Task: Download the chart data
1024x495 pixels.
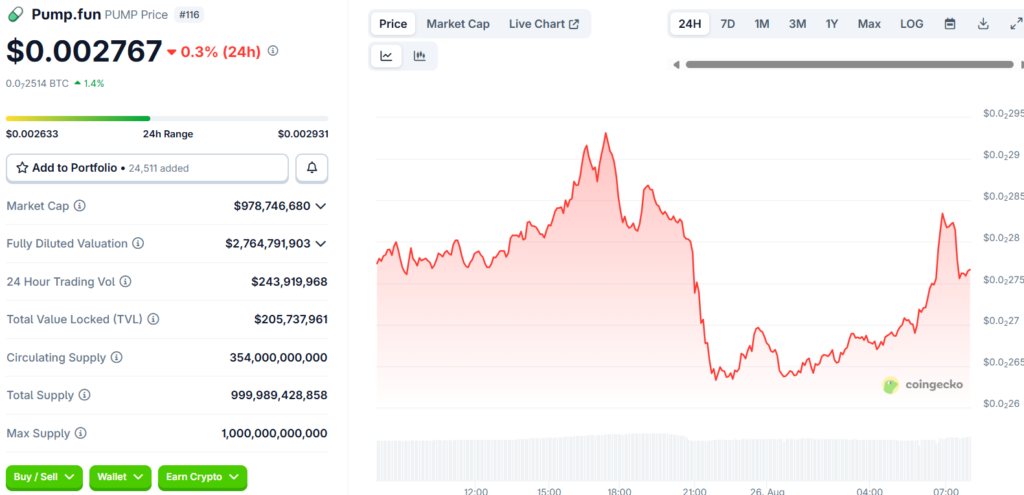Action: (983, 24)
